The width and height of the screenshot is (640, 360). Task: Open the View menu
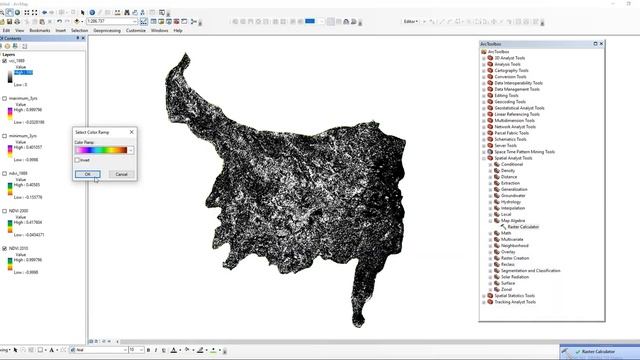pos(20,31)
